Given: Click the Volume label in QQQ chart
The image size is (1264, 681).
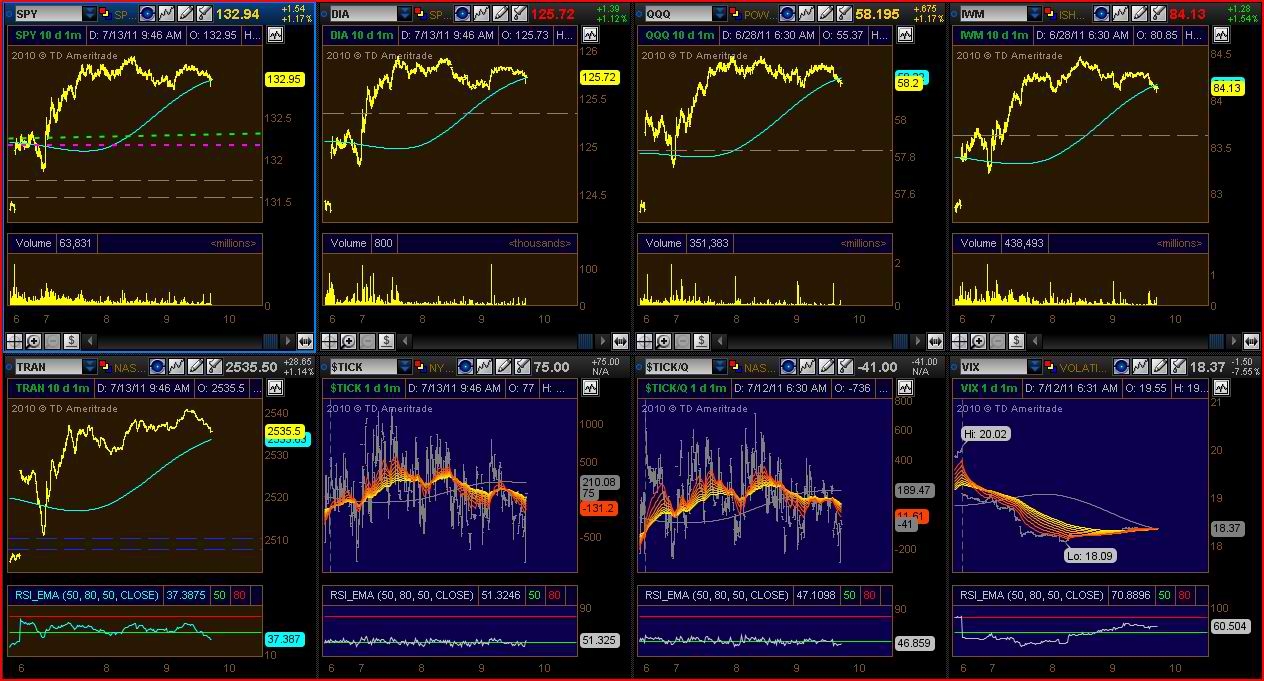Looking at the screenshot, I should (662, 243).
